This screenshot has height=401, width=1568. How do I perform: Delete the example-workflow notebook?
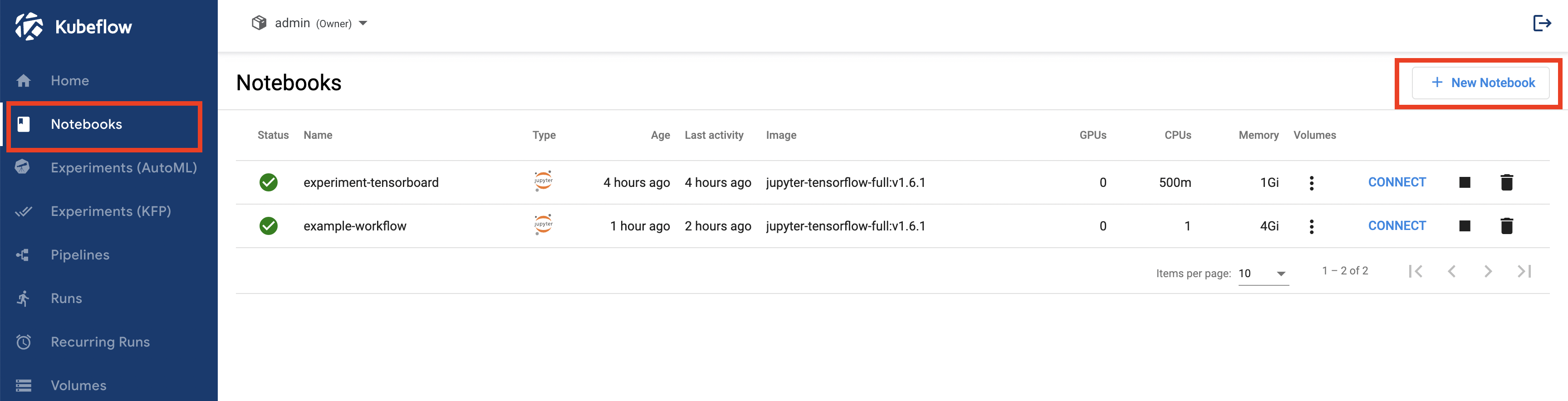coord(1506,226)
